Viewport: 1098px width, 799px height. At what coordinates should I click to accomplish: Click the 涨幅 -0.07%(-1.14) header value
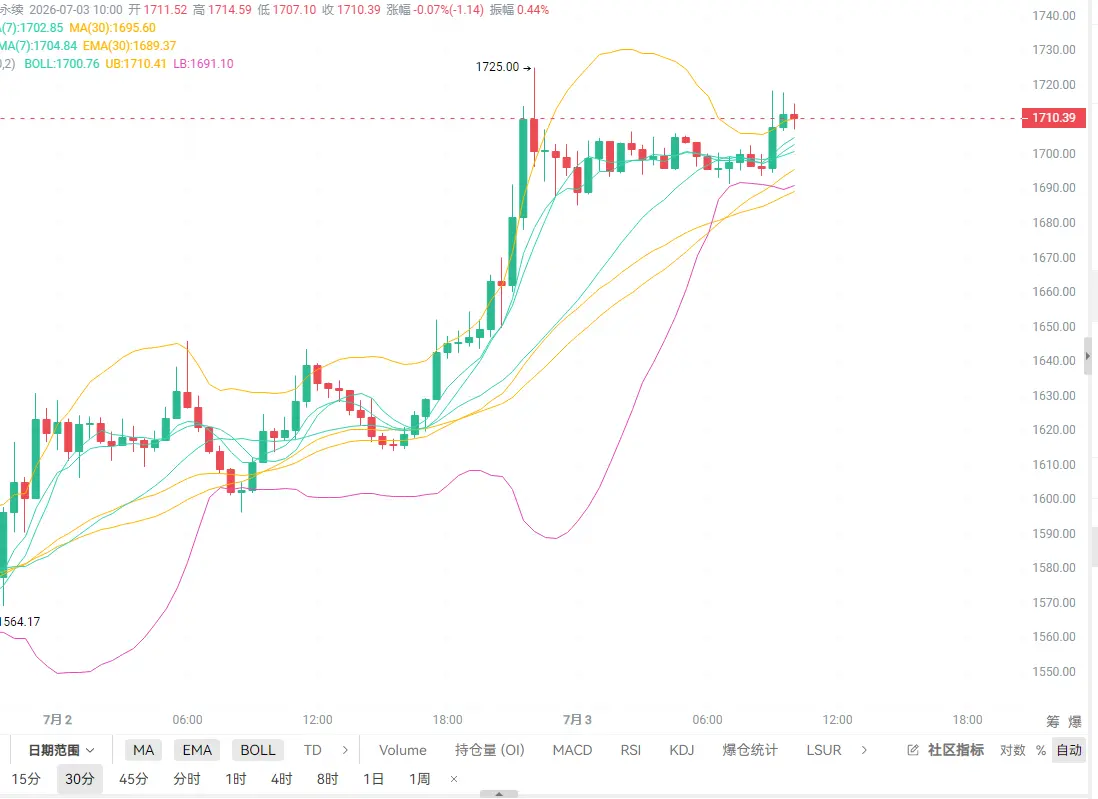[x=435, y=10]
